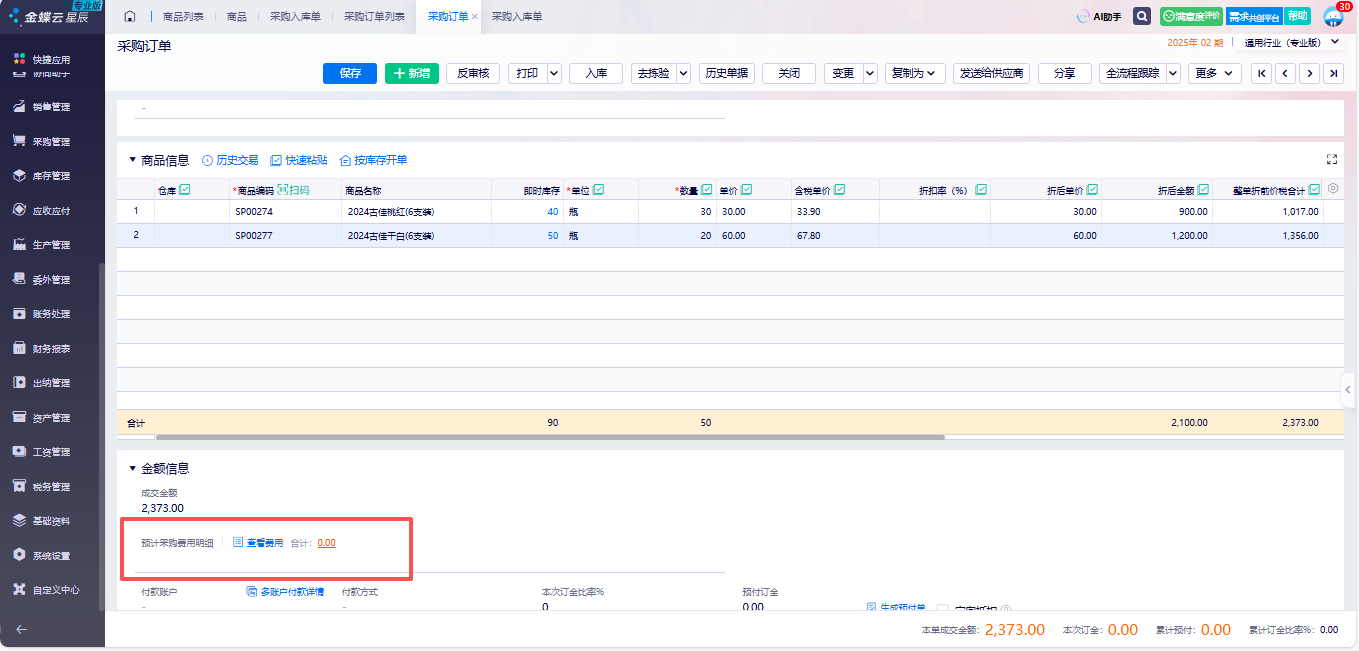The image size is (1359, 651).
Task: Open the home page icon tab
Action: 130,17
